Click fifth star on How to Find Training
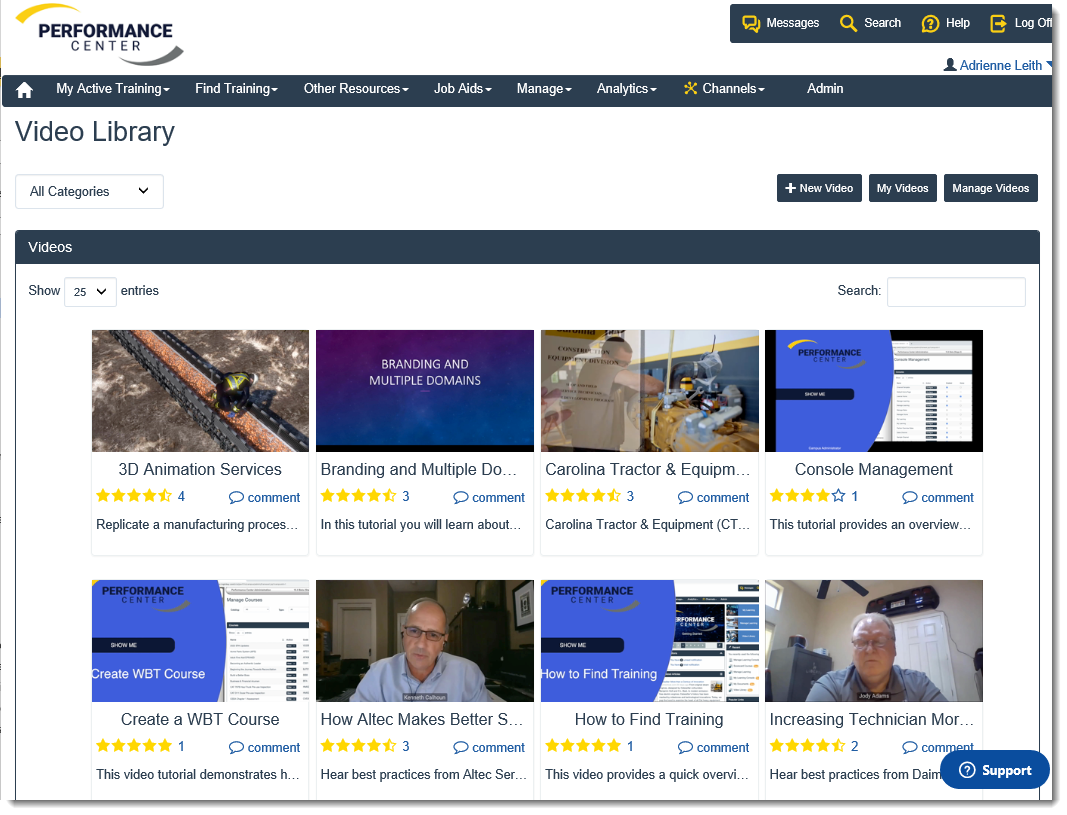 [614, 746]
